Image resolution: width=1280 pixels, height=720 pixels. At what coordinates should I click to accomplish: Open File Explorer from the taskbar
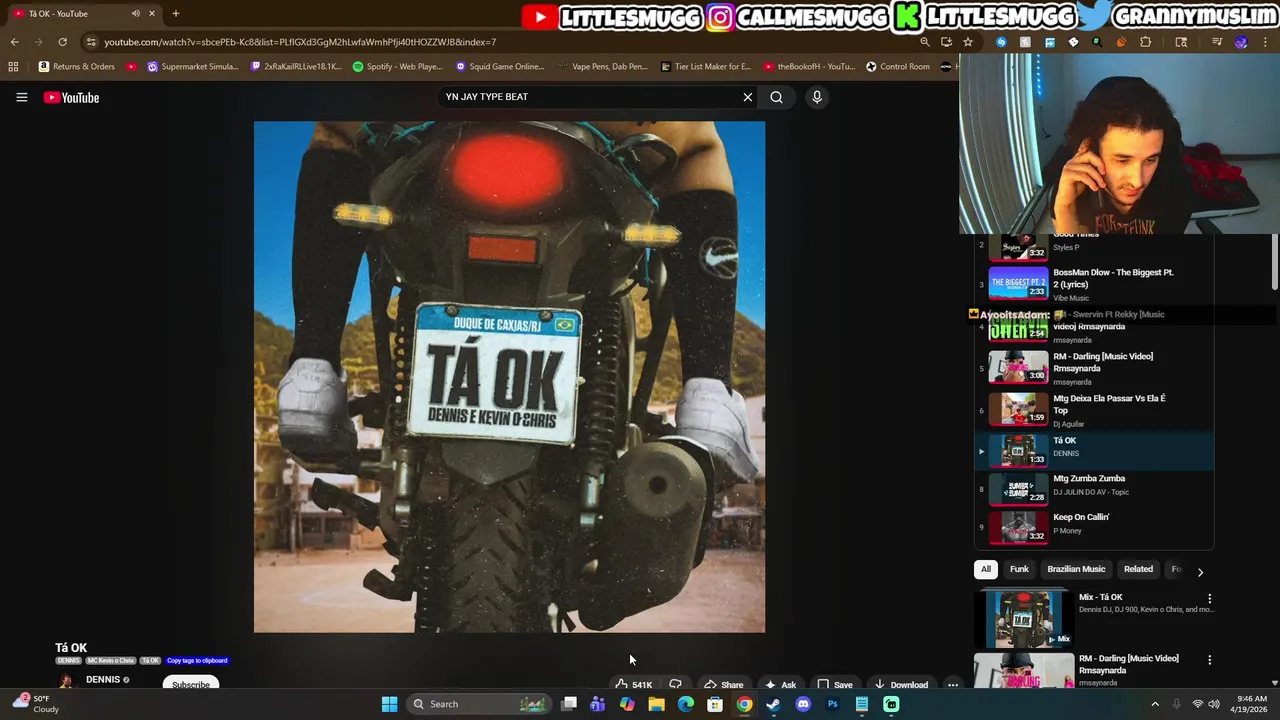coord(656,704)
